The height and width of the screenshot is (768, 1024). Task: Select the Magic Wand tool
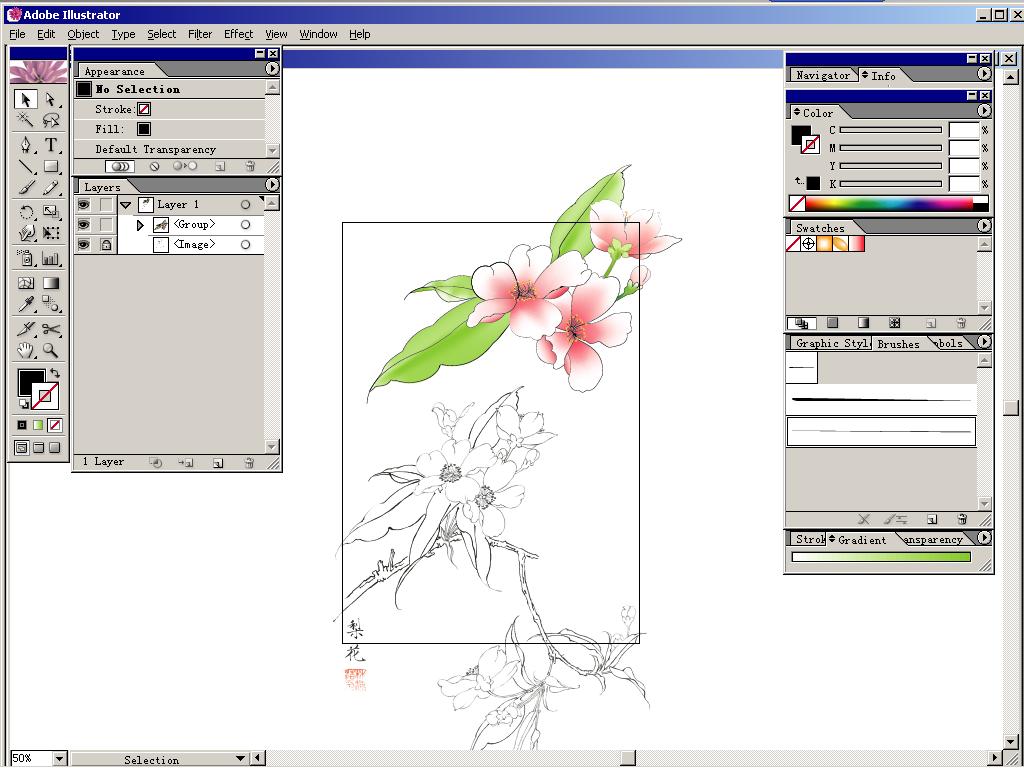(25, 120)
